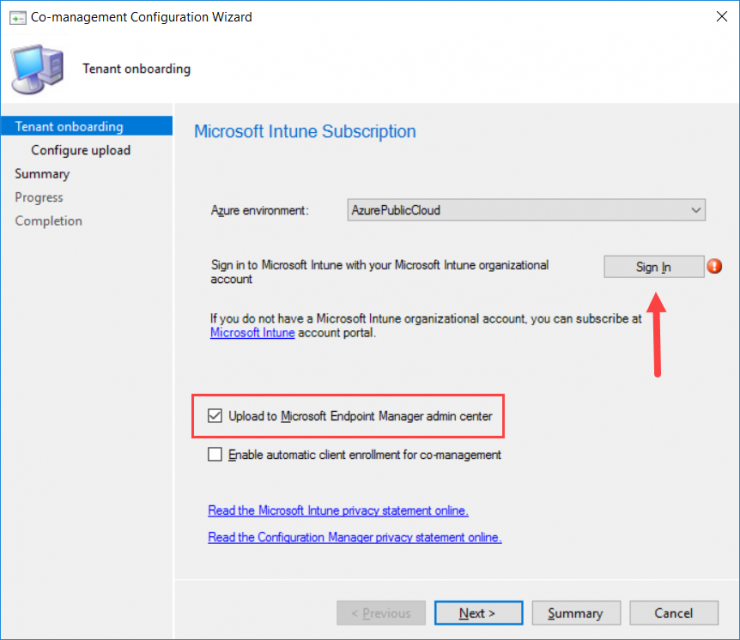
Task: Cancel the wizard
Action: (x=673, y=613)
